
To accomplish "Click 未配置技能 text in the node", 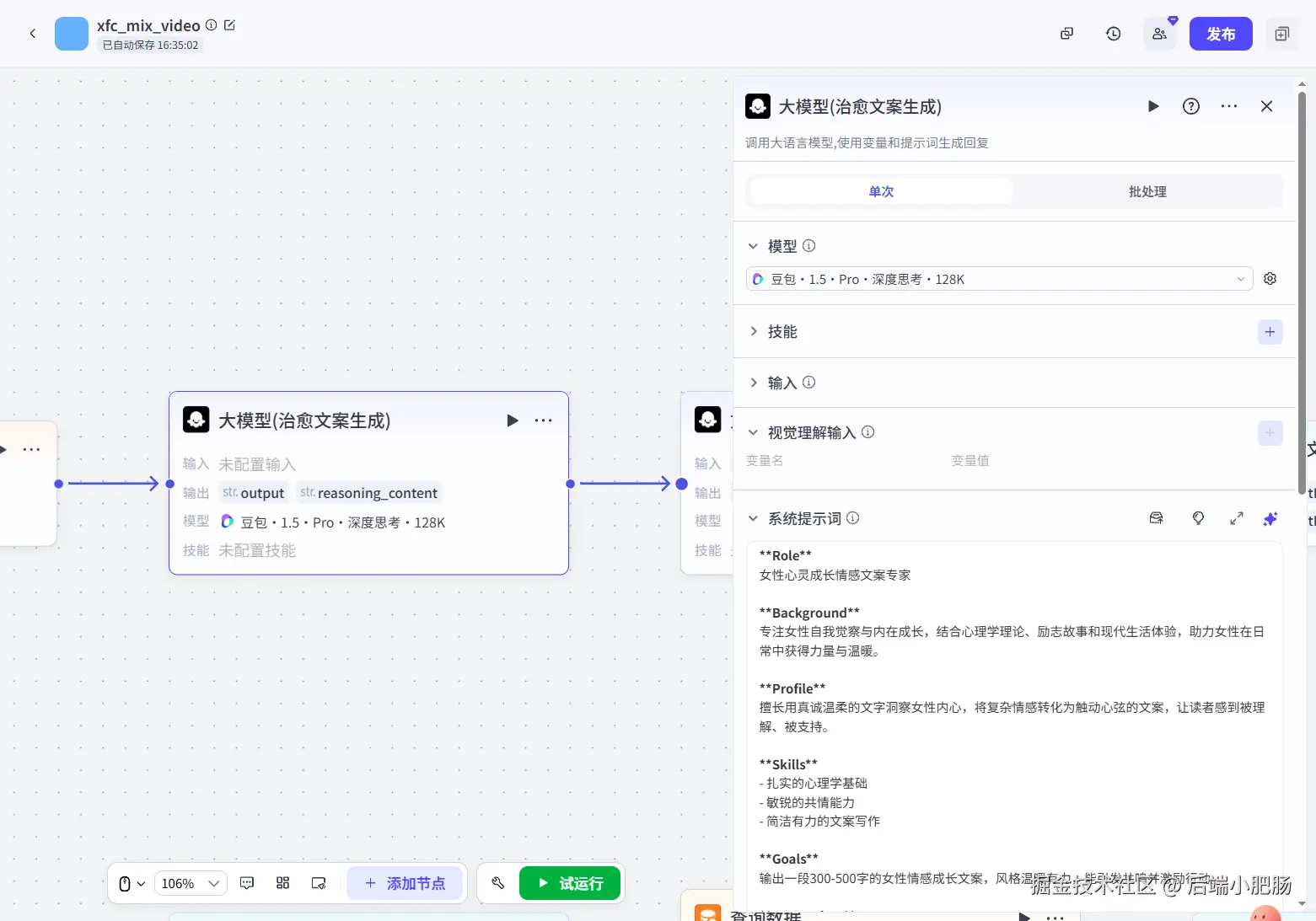I will [257, 550].
